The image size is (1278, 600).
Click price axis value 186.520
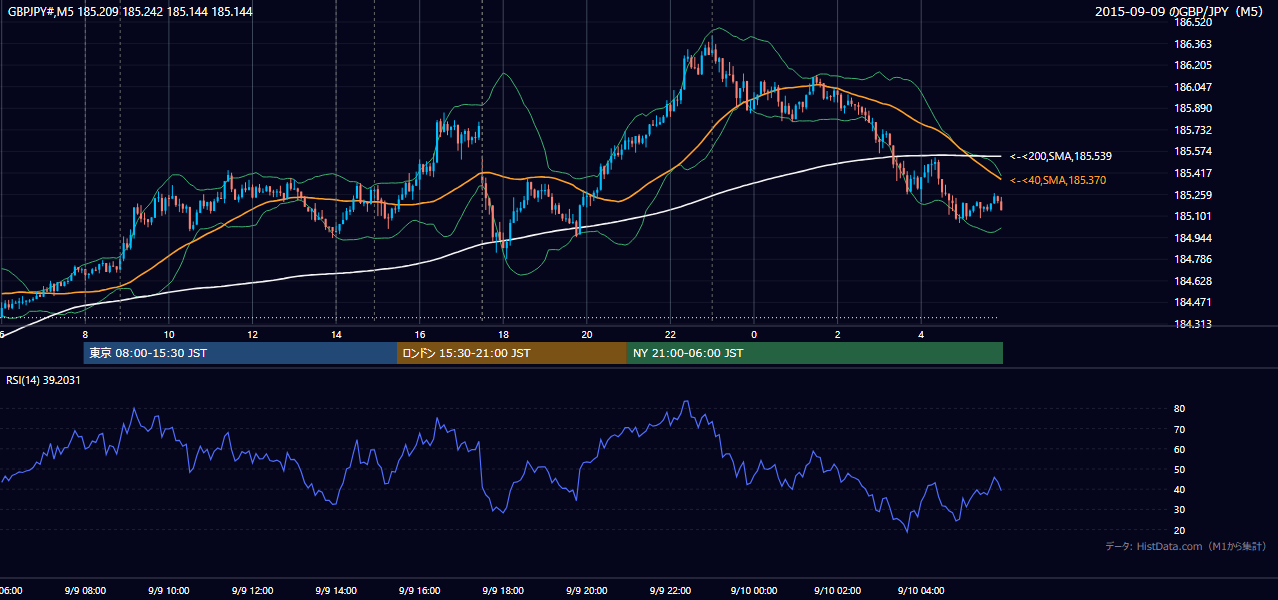[1193, 22]
